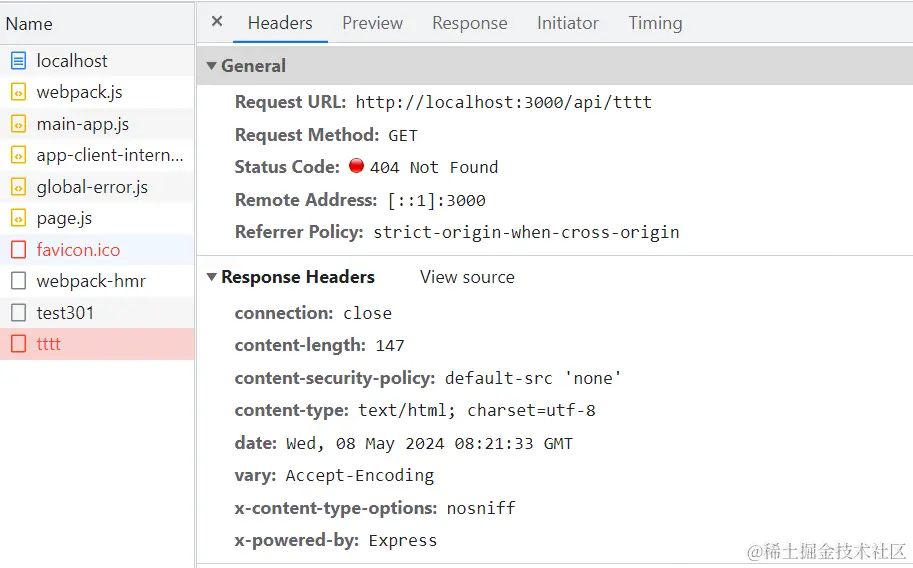Click the webpack.js script file icon

pyautogui.click(x=18, y=92)
